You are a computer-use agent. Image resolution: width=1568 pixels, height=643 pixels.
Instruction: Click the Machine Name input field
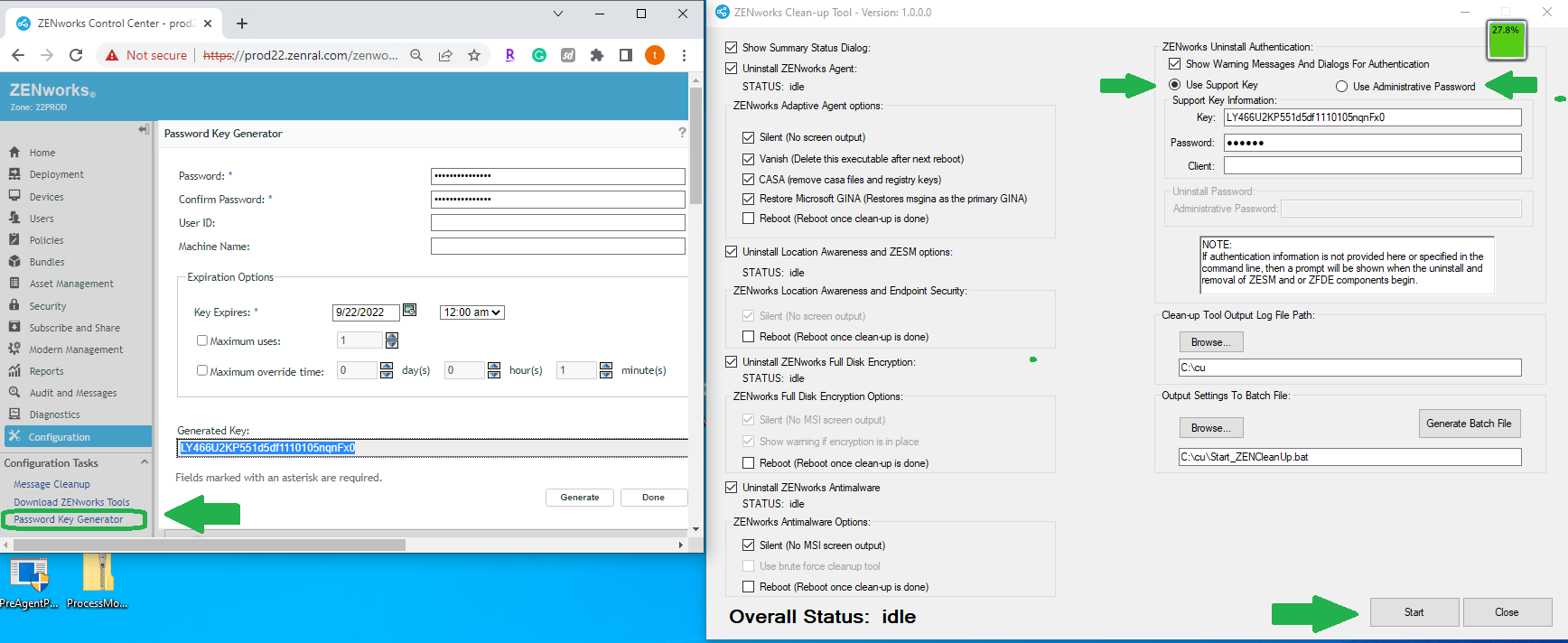tap(557, 247)
